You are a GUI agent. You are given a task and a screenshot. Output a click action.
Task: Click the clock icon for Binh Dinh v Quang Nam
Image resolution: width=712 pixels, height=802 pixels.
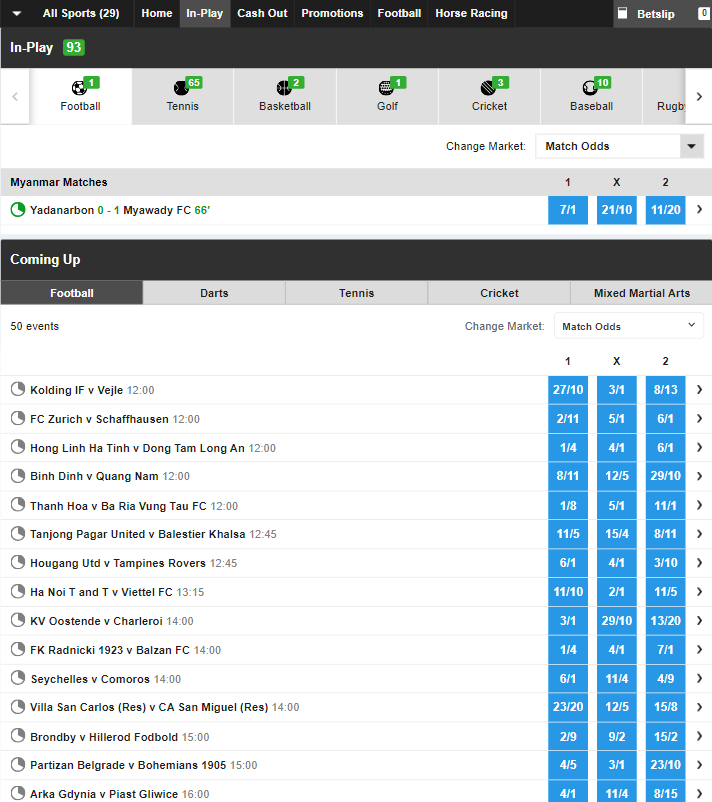18,476
